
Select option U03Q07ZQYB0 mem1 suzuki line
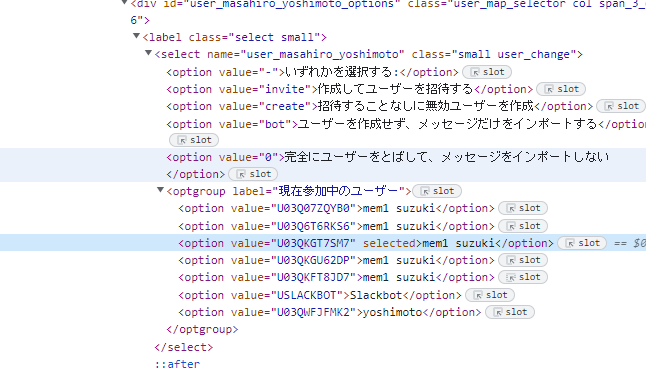tap(336, 208)
